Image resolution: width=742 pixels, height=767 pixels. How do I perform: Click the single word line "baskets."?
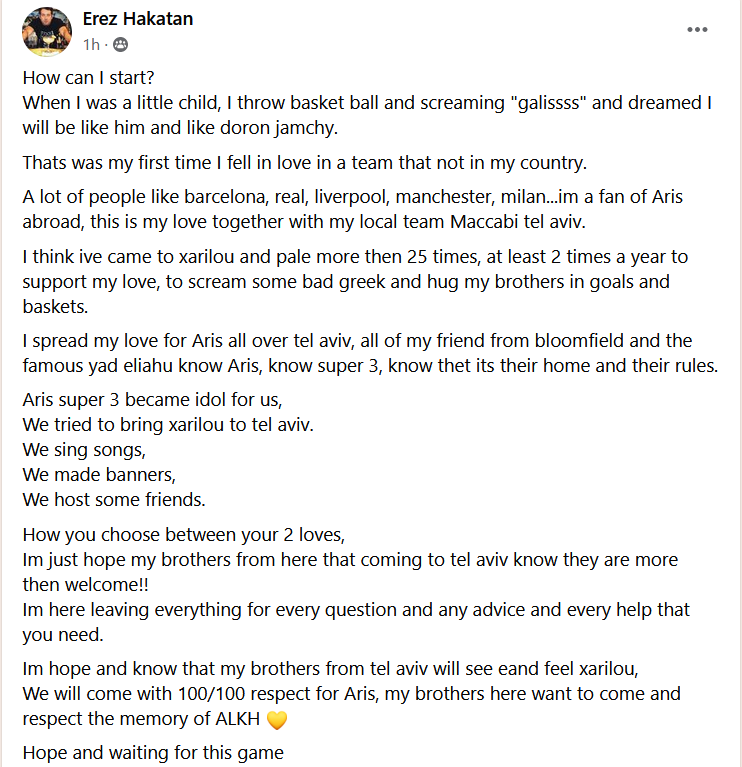click(x=55, y=307)
